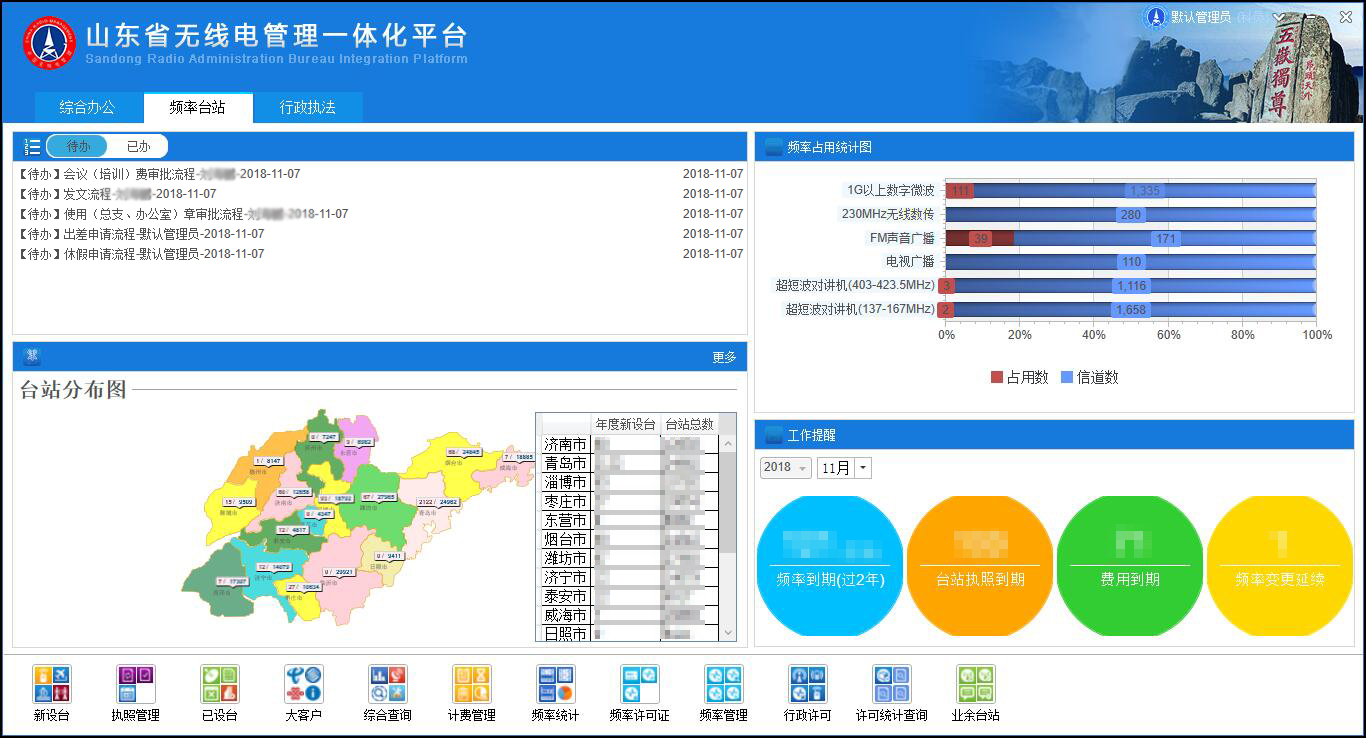1366x738 pixels.
Task: Toggle the 占用数 legend series
Action: coord(1019,377)
